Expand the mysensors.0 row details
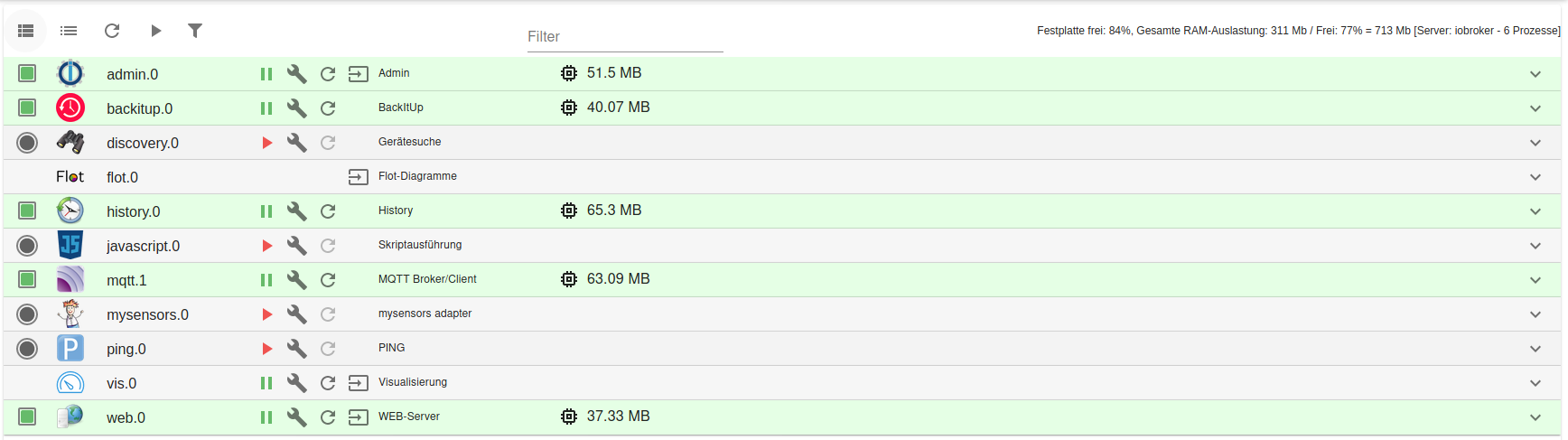Viewport: 1568px width, 440px height. [x=1535, y=314]
